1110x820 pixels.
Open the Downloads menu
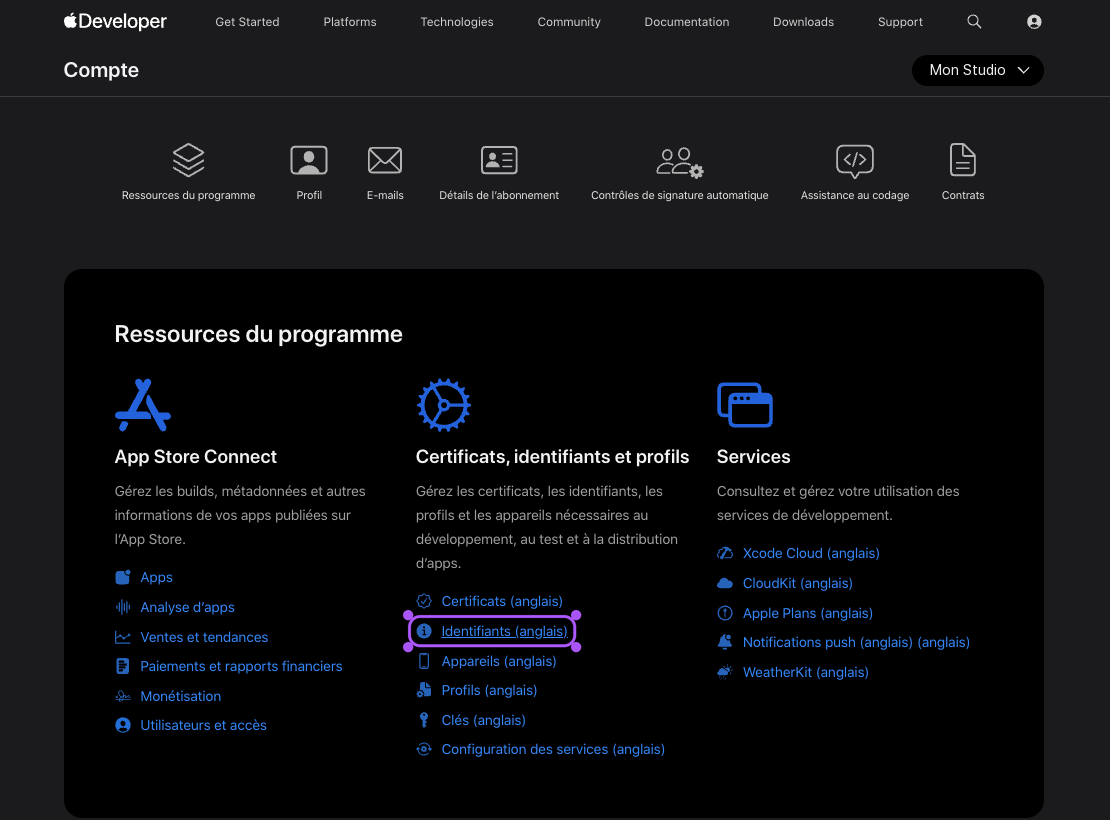pos(803,22)
